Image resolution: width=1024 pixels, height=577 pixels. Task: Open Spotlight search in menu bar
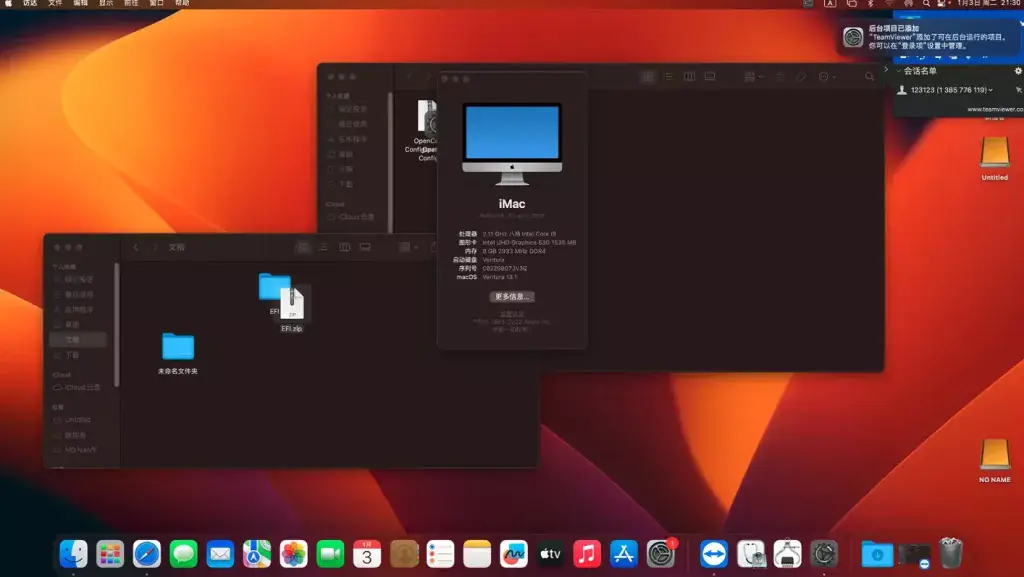[926, 3]
